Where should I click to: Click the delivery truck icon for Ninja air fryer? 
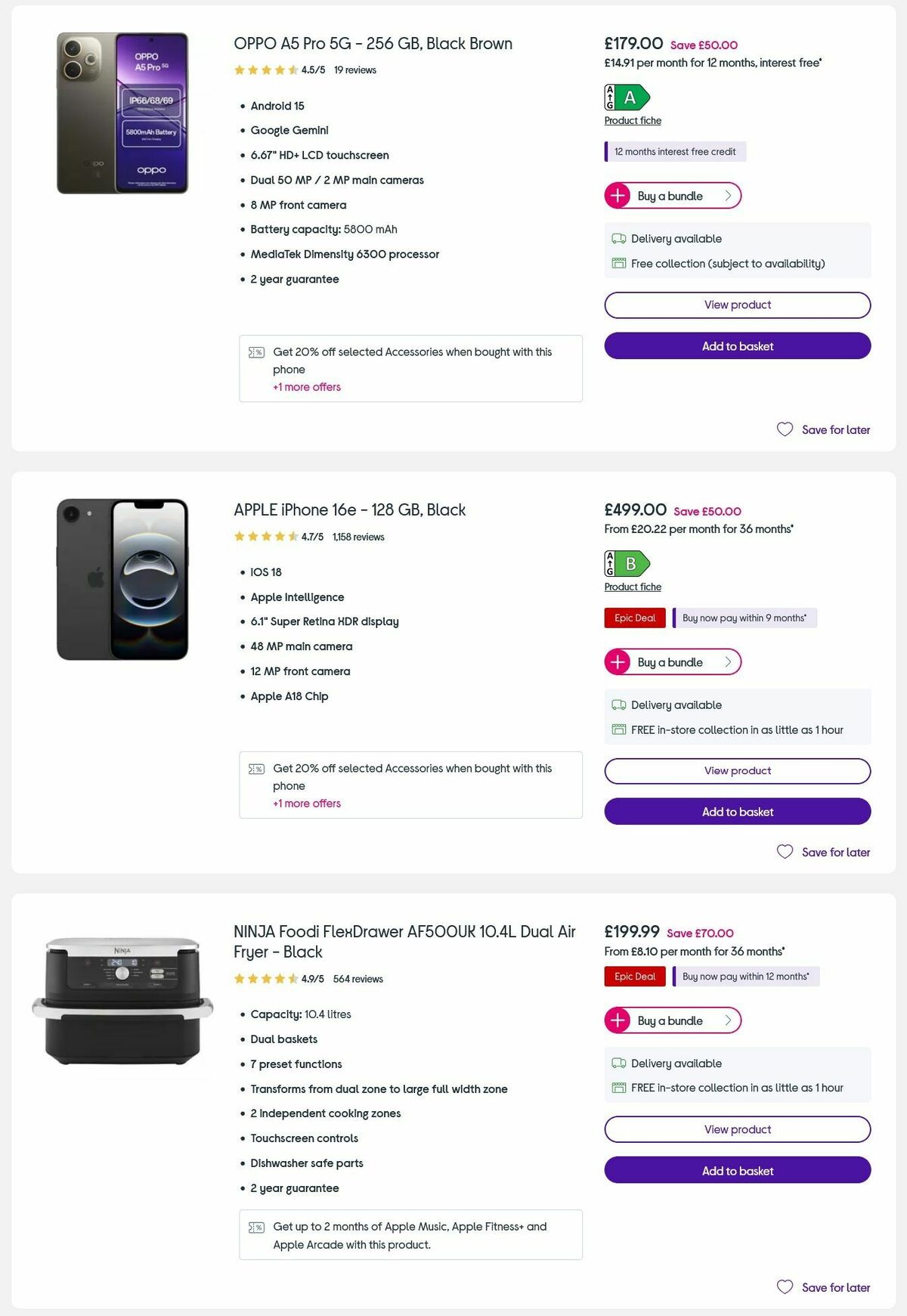point(620,1063)
